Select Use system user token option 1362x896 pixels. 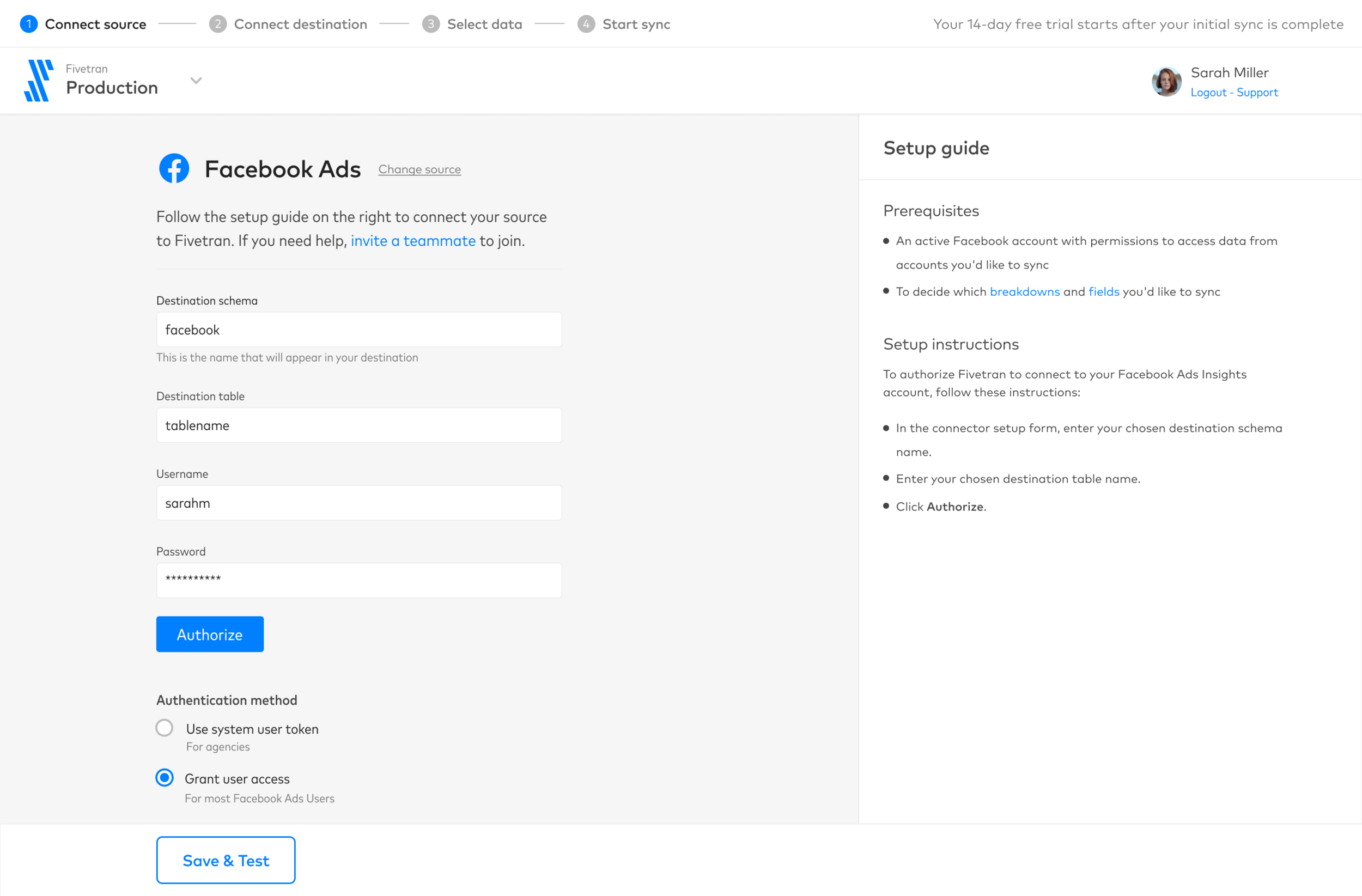pyautogui.click(x=164, y=728)
